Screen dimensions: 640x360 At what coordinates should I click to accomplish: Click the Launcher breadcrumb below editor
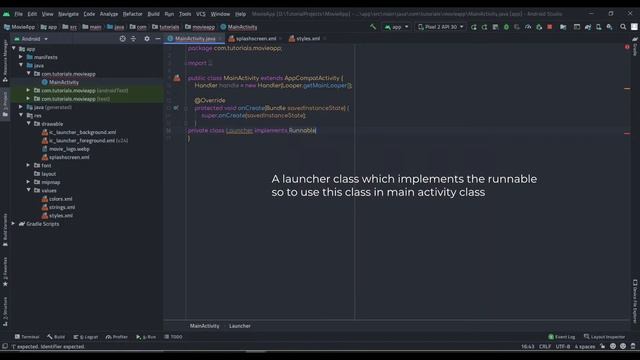[240, 326]
